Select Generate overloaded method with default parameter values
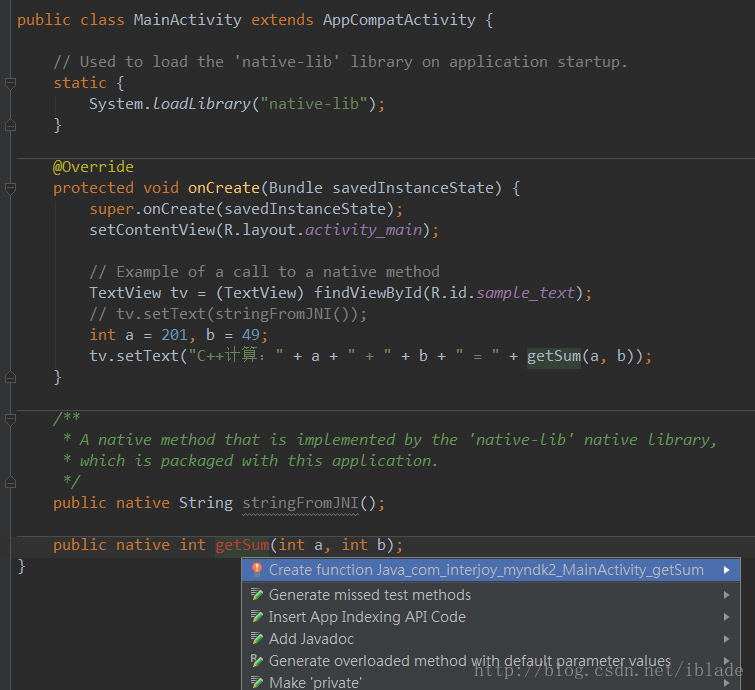 [470, 661]
